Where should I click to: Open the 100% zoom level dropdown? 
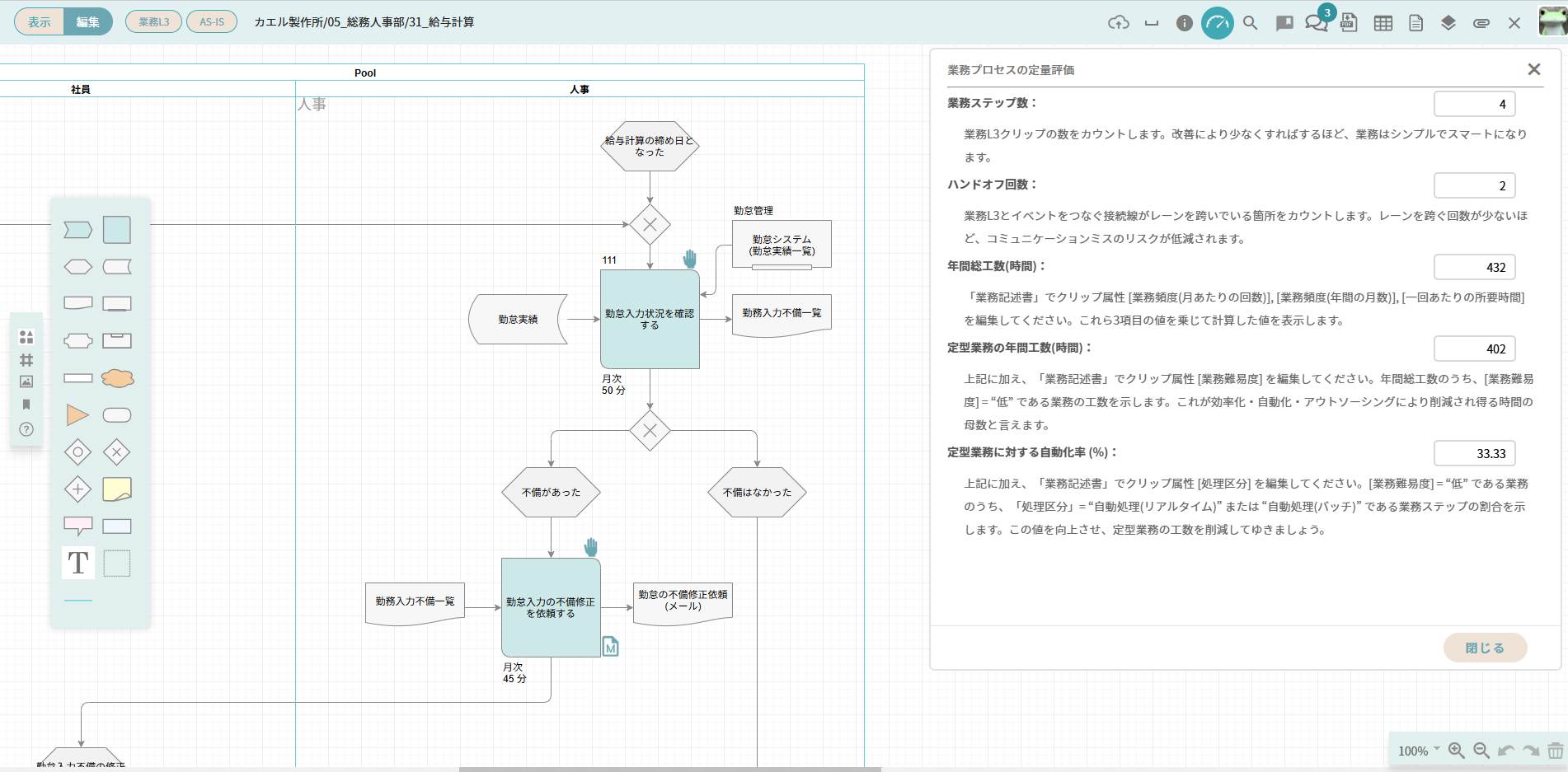(1419, 751)
